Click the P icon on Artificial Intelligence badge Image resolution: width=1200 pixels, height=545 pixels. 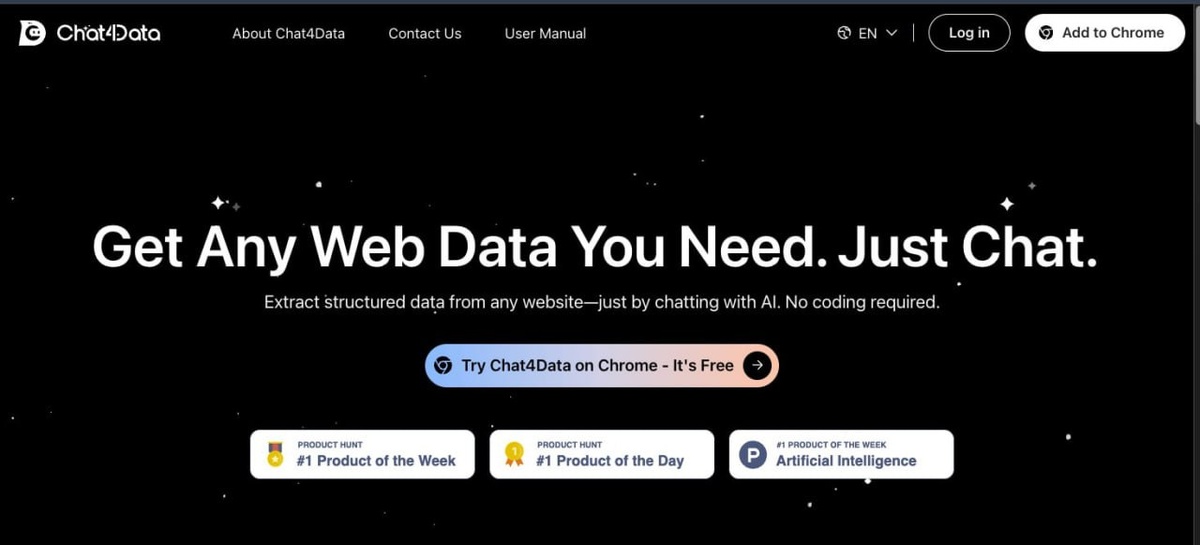tap(752, 457)
